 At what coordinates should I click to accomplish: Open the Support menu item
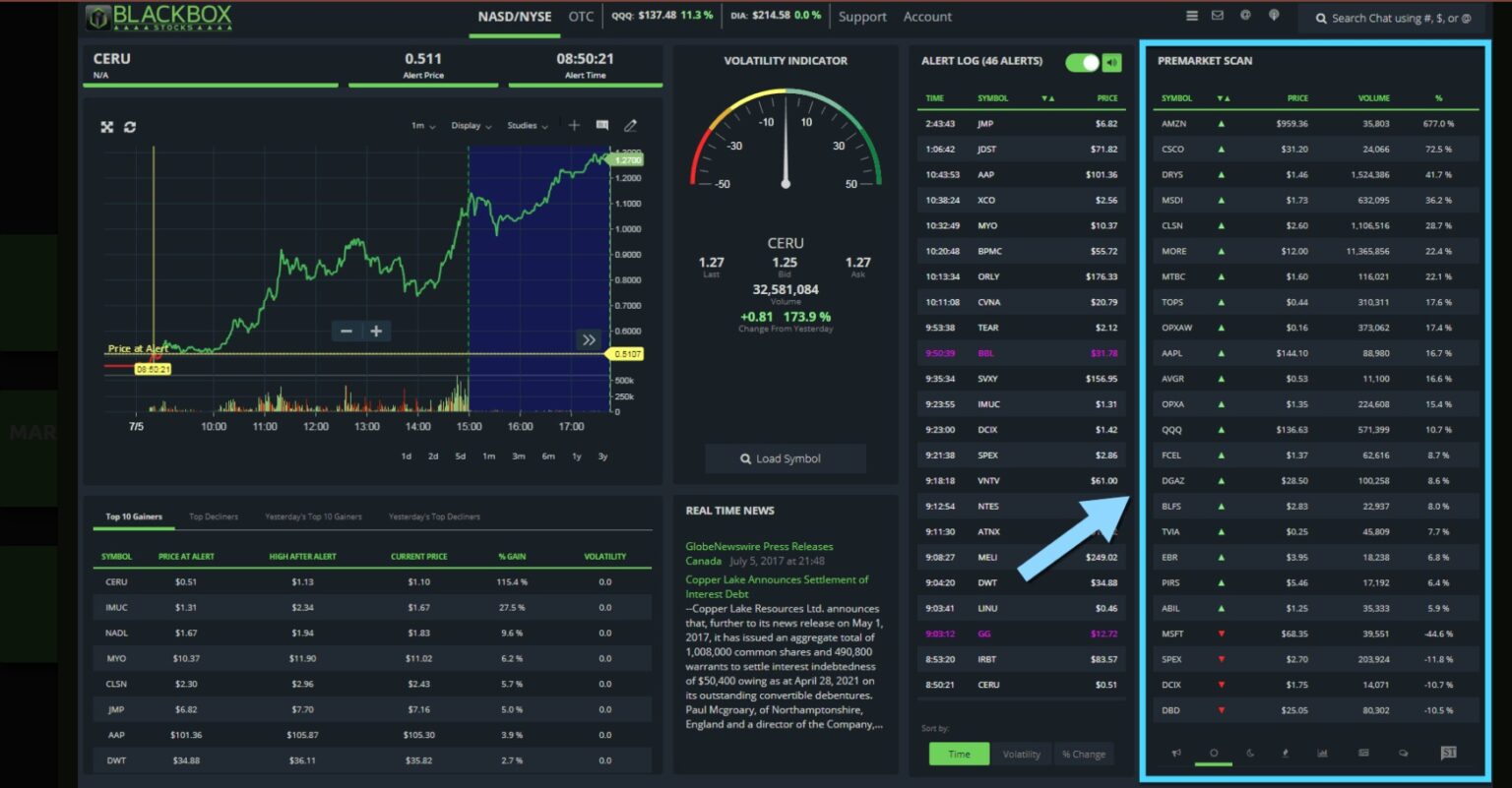click(862, 17)
